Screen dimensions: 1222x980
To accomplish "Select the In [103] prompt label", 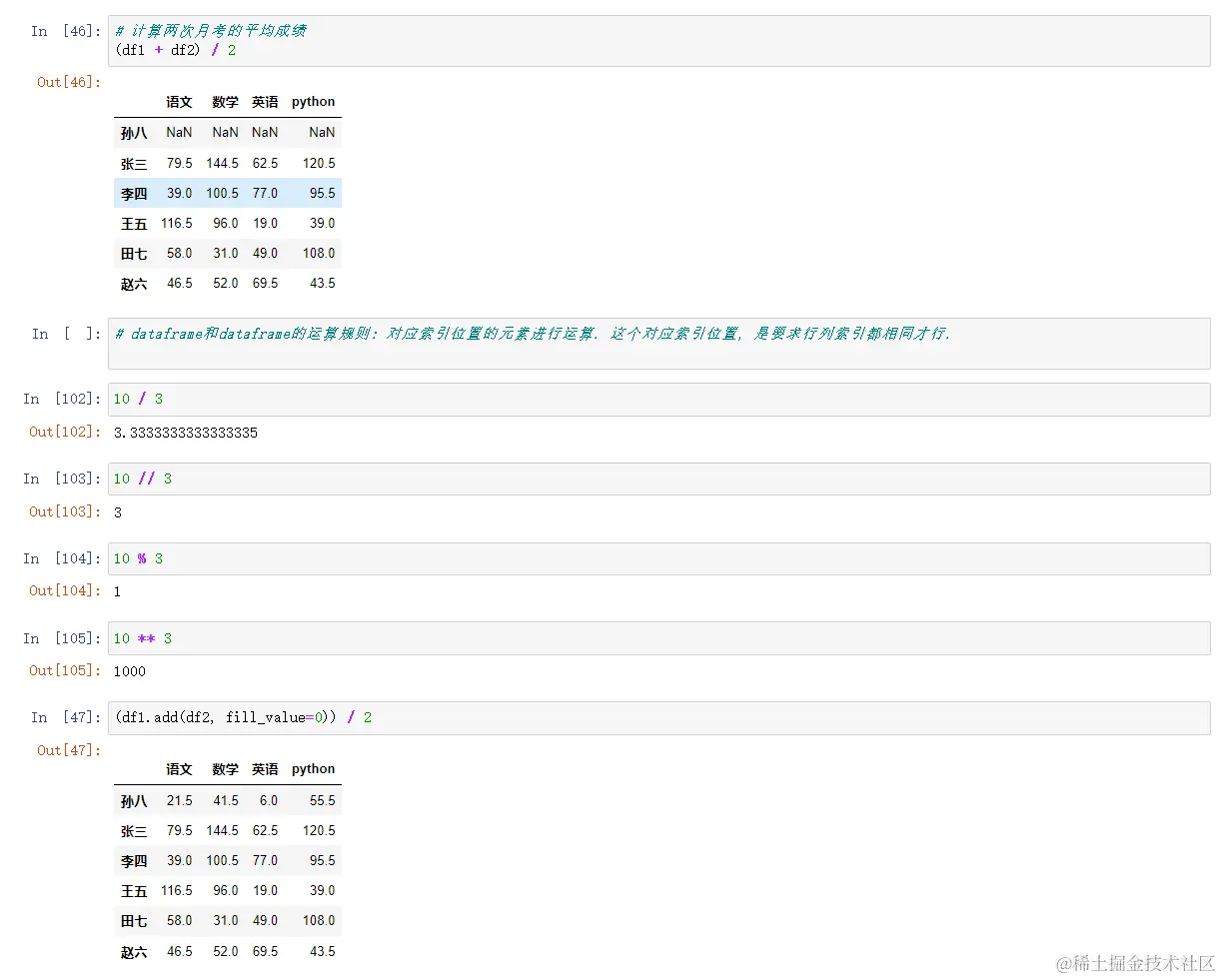I will tap(62, 479).
